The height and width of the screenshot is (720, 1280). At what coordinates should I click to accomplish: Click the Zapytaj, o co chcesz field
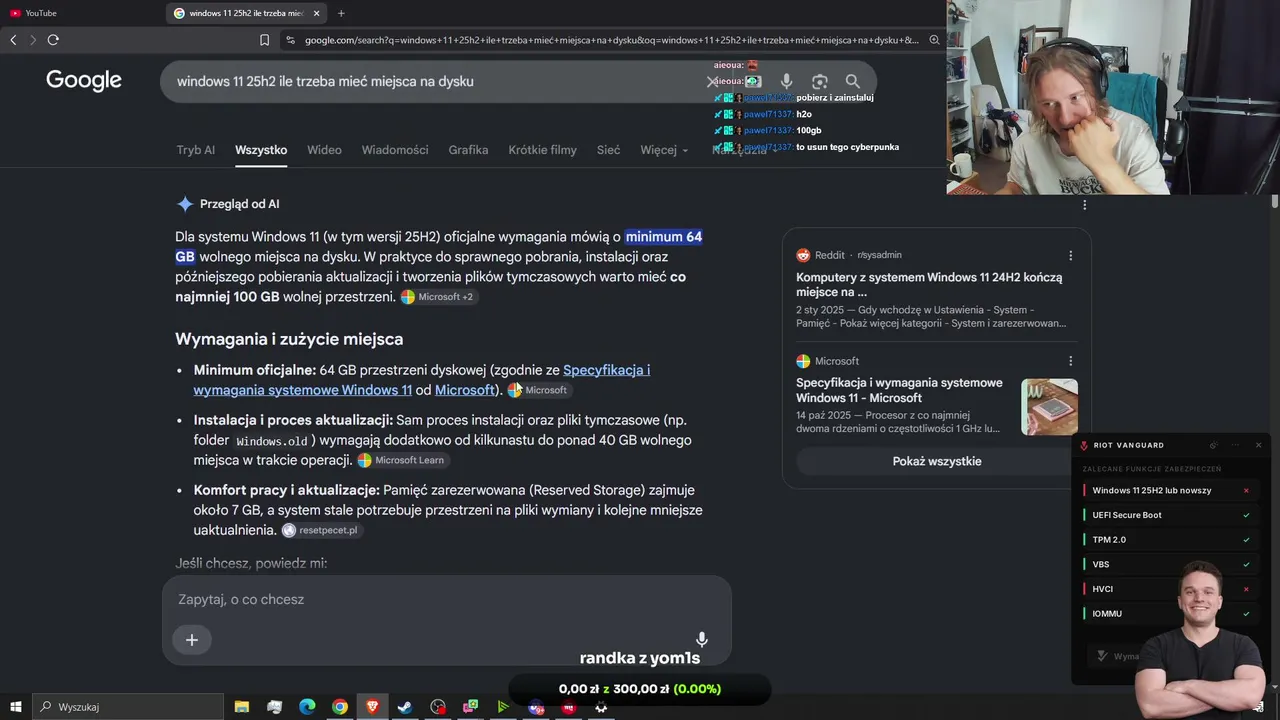(x=446, y=599)
